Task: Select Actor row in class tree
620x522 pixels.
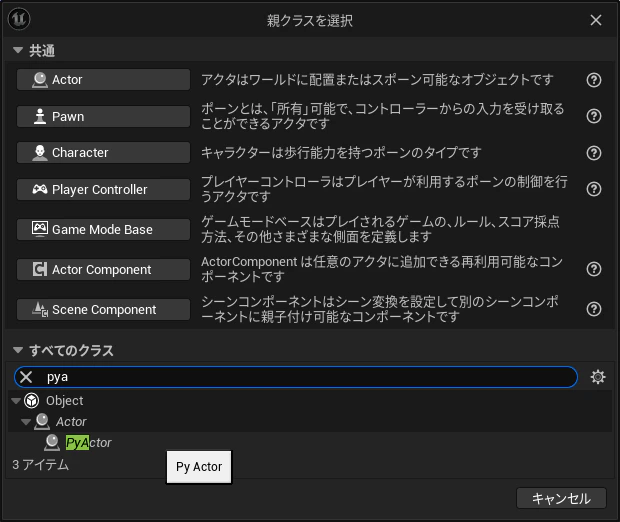Action: tap(310, 422)
